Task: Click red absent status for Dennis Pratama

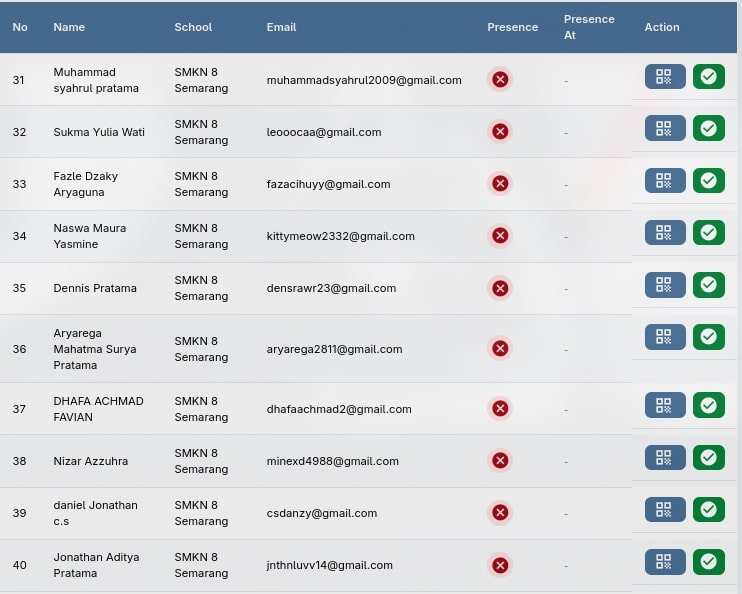Action: [500, 288]
